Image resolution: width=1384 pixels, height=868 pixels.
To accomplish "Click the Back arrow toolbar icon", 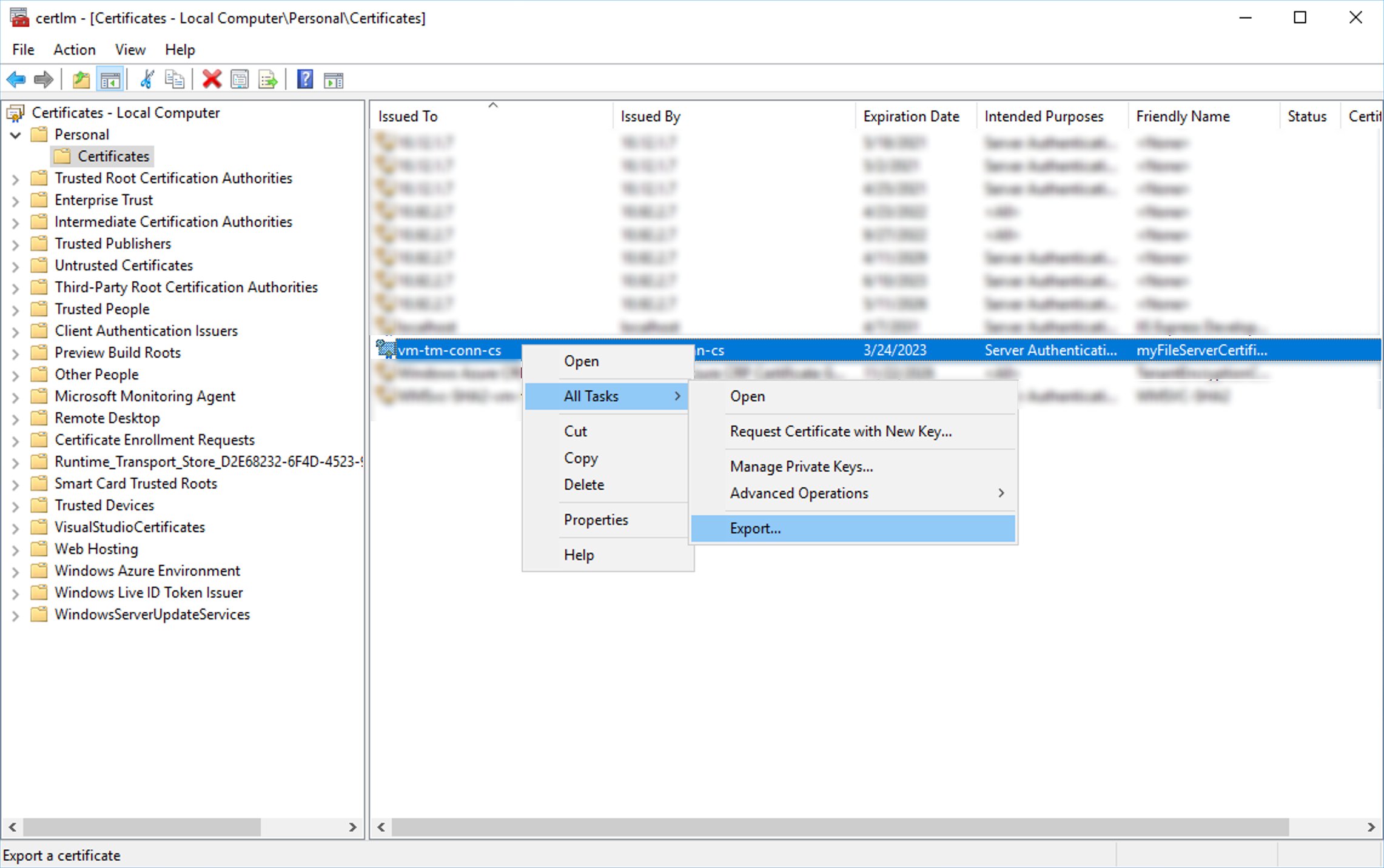I will tap(16, 79).
